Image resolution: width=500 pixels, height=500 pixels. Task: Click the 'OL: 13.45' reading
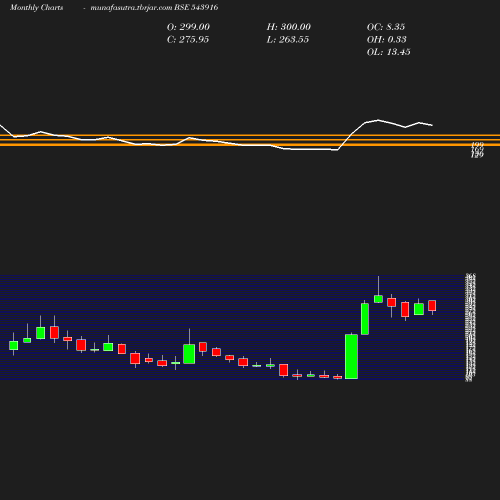(389, 52)
